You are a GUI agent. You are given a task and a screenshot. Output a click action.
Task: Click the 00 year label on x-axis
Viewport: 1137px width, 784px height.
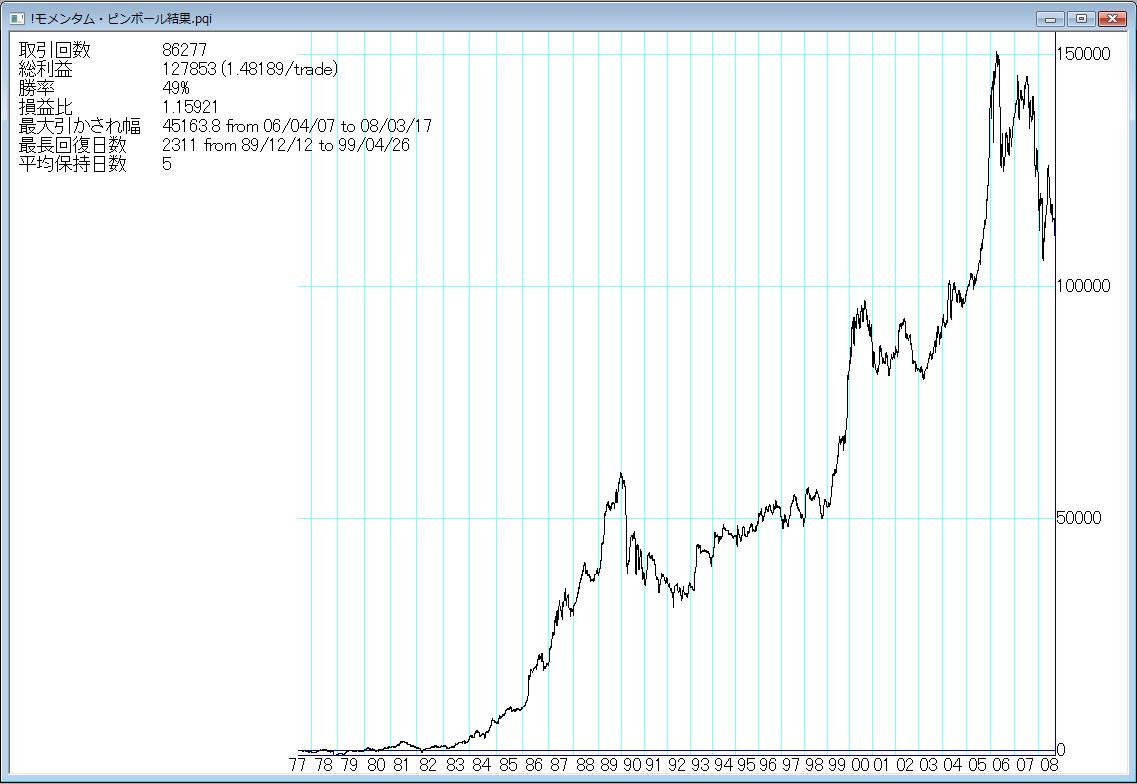click(859, 766)
